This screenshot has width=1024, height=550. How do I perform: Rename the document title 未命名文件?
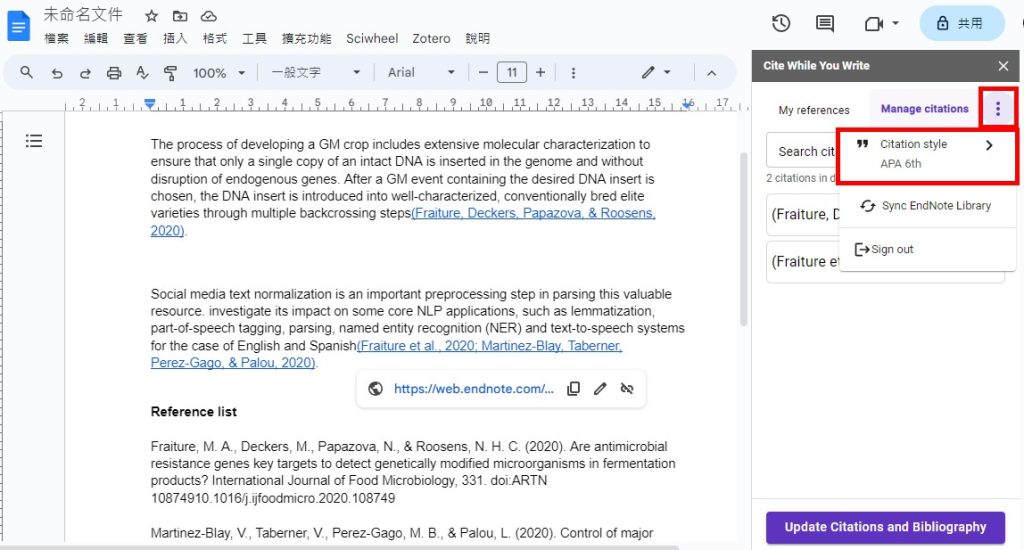83,14
